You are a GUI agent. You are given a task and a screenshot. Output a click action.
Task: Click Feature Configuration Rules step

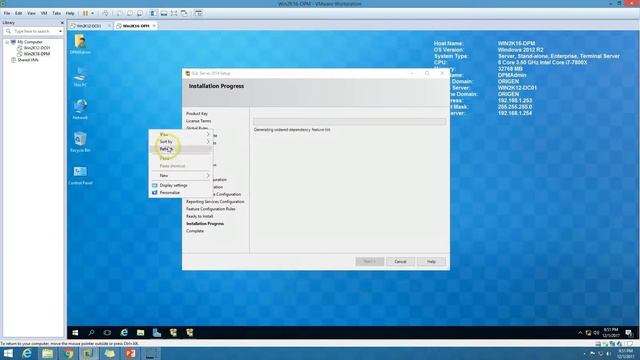click(211, 209)
